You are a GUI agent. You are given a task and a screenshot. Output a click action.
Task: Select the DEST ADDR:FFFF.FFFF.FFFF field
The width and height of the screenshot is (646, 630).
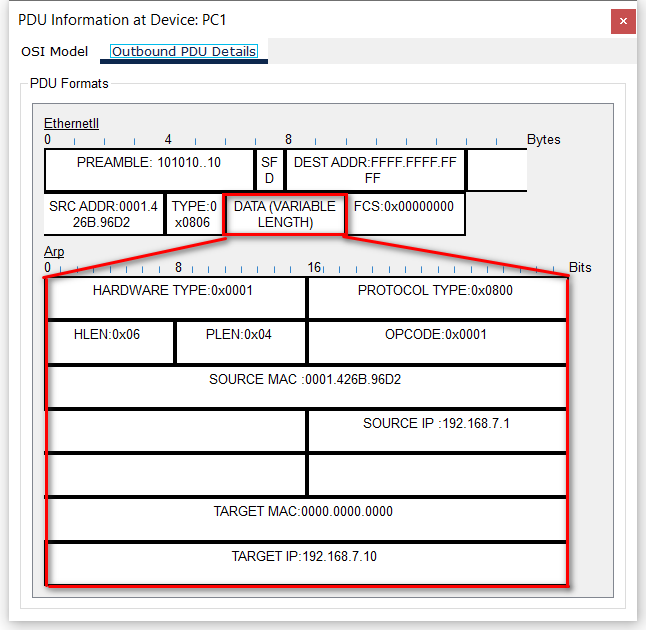[x=375, y=170]
